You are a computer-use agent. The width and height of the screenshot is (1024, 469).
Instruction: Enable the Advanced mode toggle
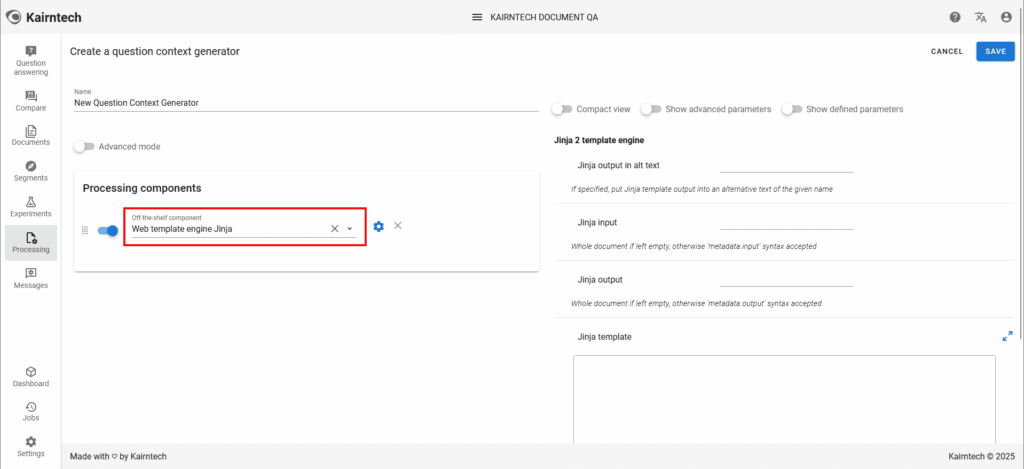[x=84, y=146]
